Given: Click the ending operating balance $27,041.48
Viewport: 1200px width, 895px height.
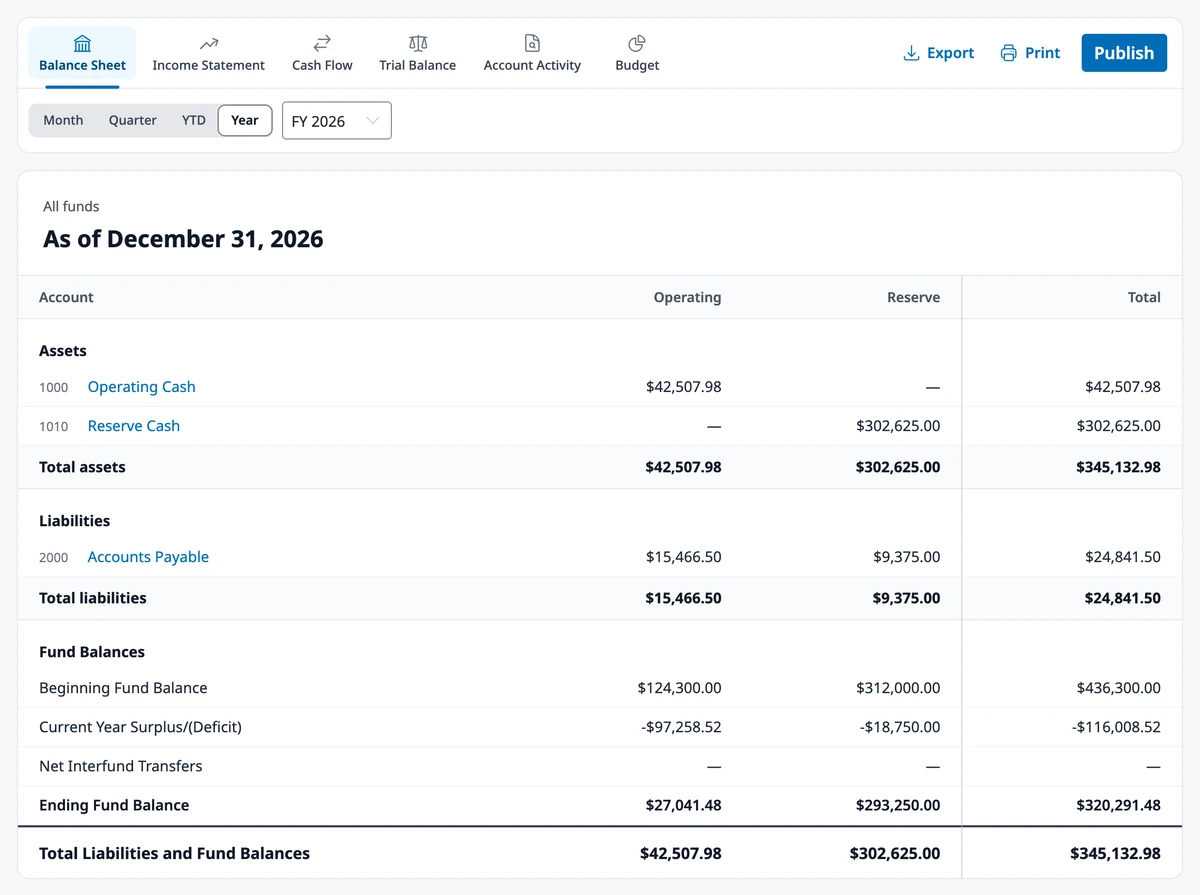Looking at the screenshot, I should tap(683, 805).
